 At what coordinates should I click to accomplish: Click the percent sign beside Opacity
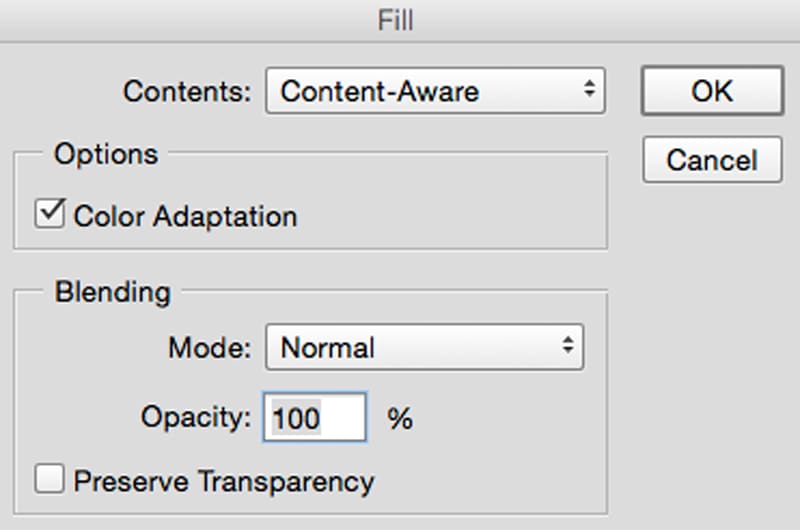pyautogui.click(x=400, y=418)
